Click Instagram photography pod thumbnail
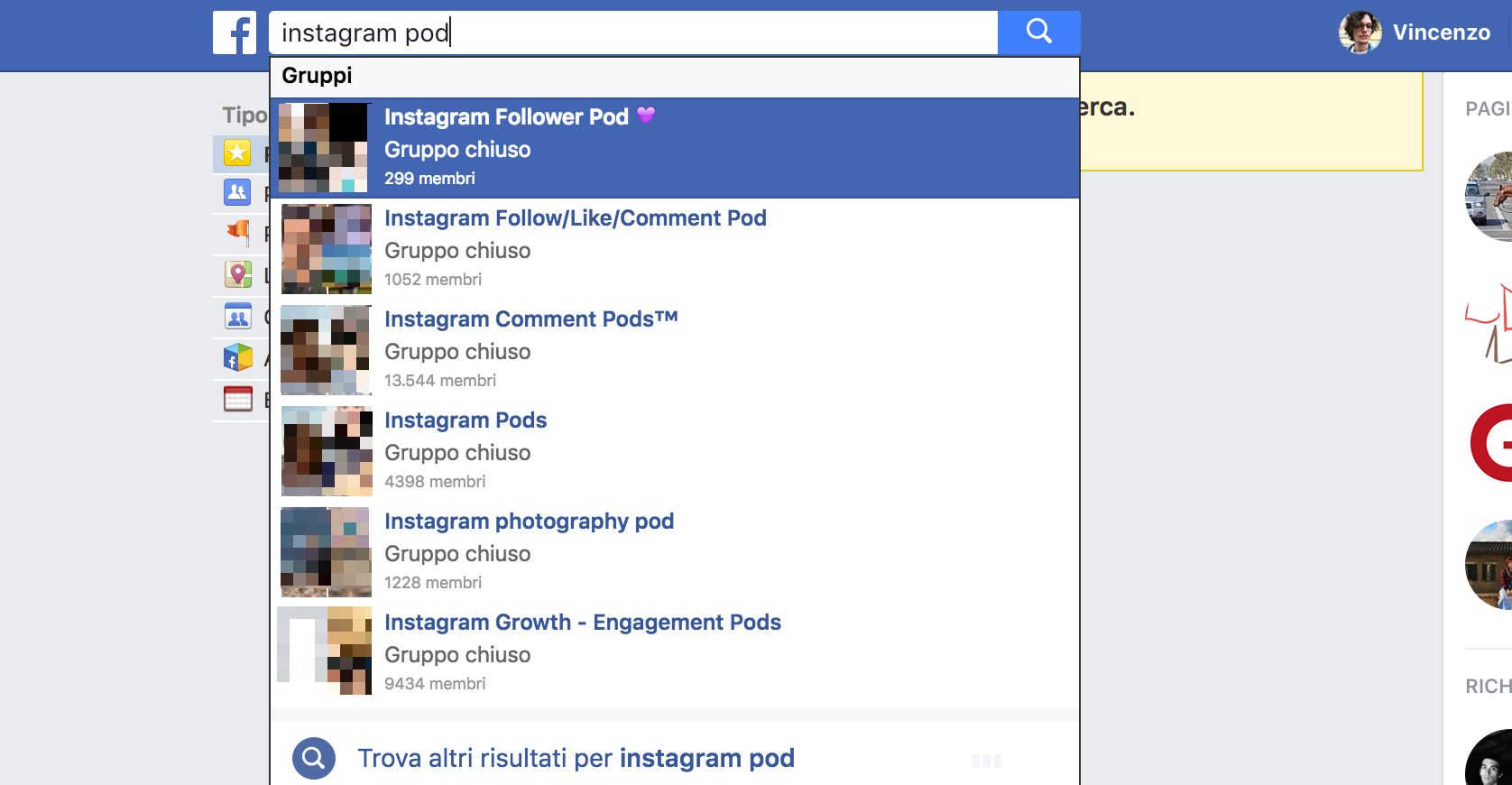The image size is (1512, 785). [326, 552]
